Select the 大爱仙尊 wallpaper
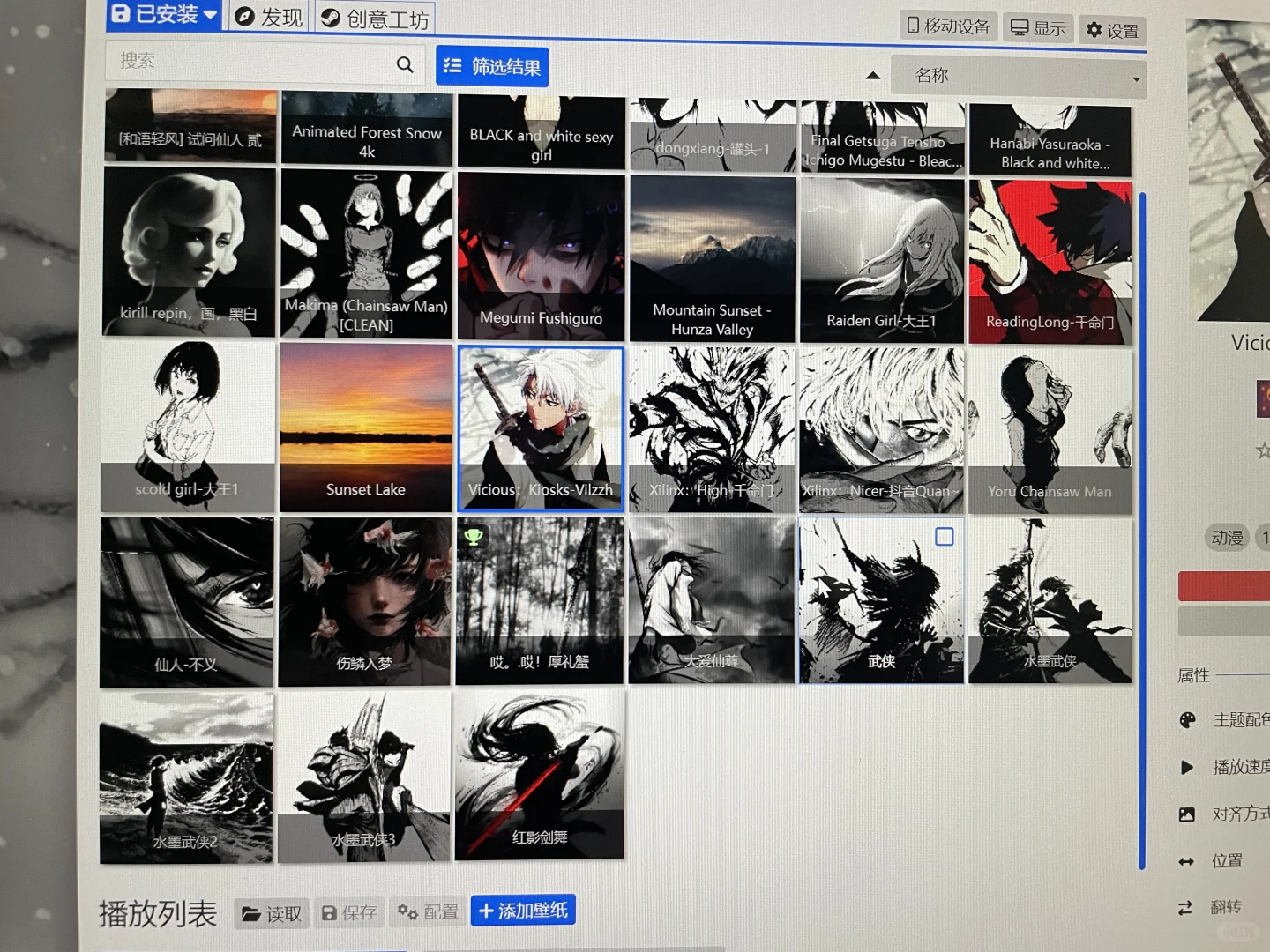Image resolution: width=1270 pixels, height=952 pixels. point(712,600)
